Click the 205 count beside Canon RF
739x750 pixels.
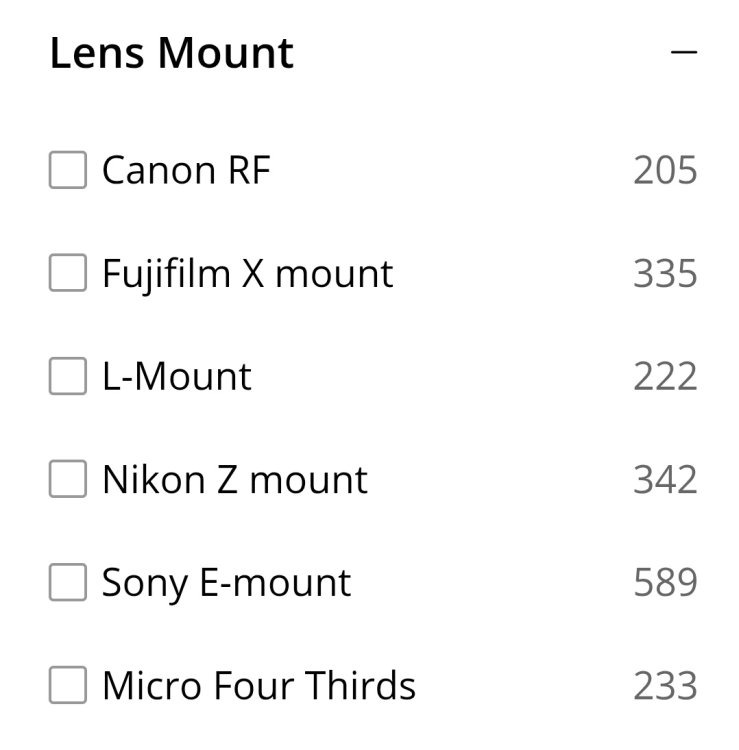[665, 170]
